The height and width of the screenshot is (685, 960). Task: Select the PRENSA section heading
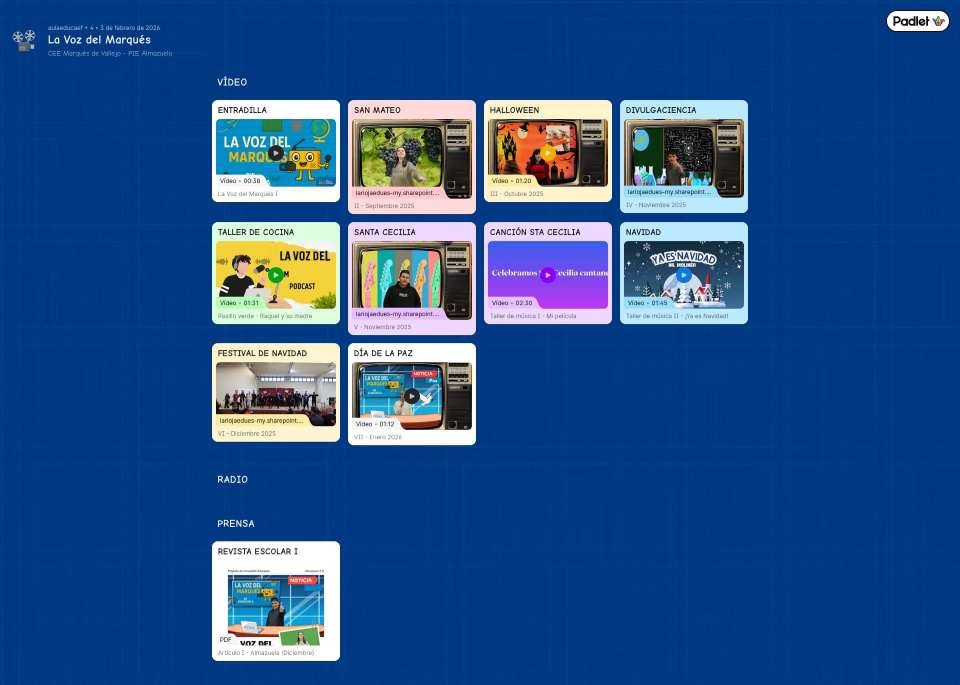pyautogui.click(x=236, y=523)
